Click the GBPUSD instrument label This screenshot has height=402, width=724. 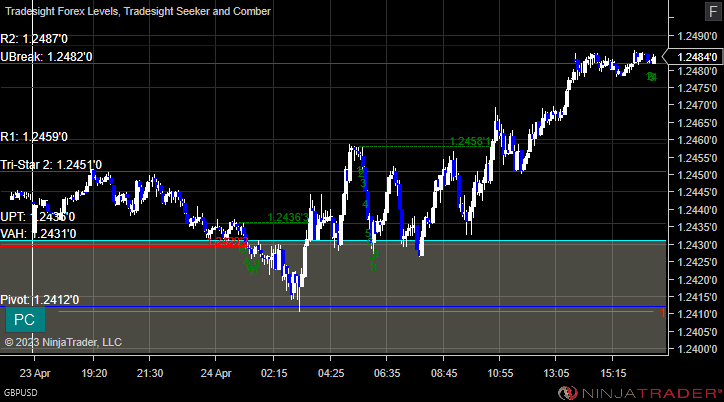click(21, 393)
